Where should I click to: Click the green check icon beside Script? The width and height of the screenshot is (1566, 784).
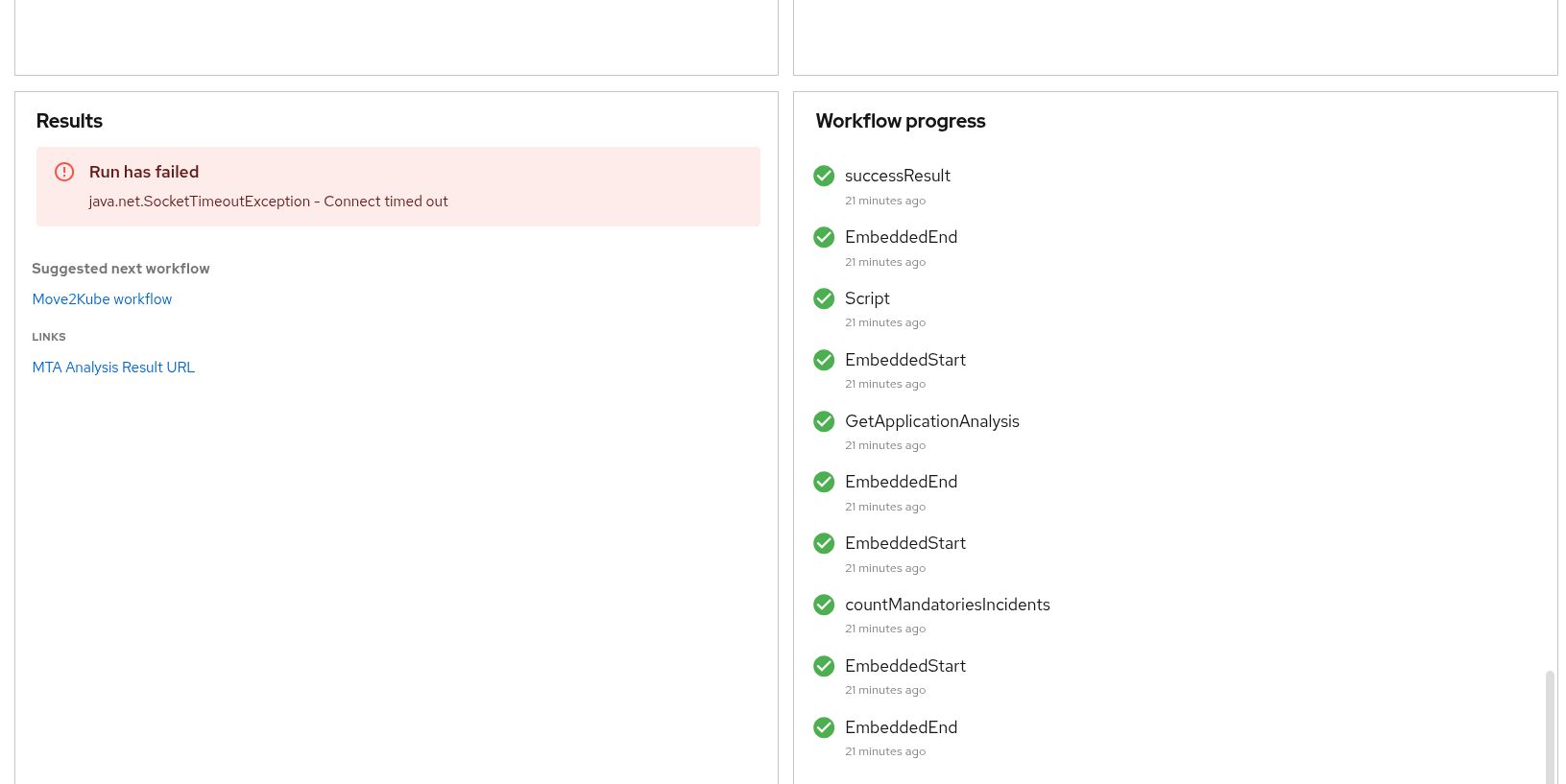(824, 298)
